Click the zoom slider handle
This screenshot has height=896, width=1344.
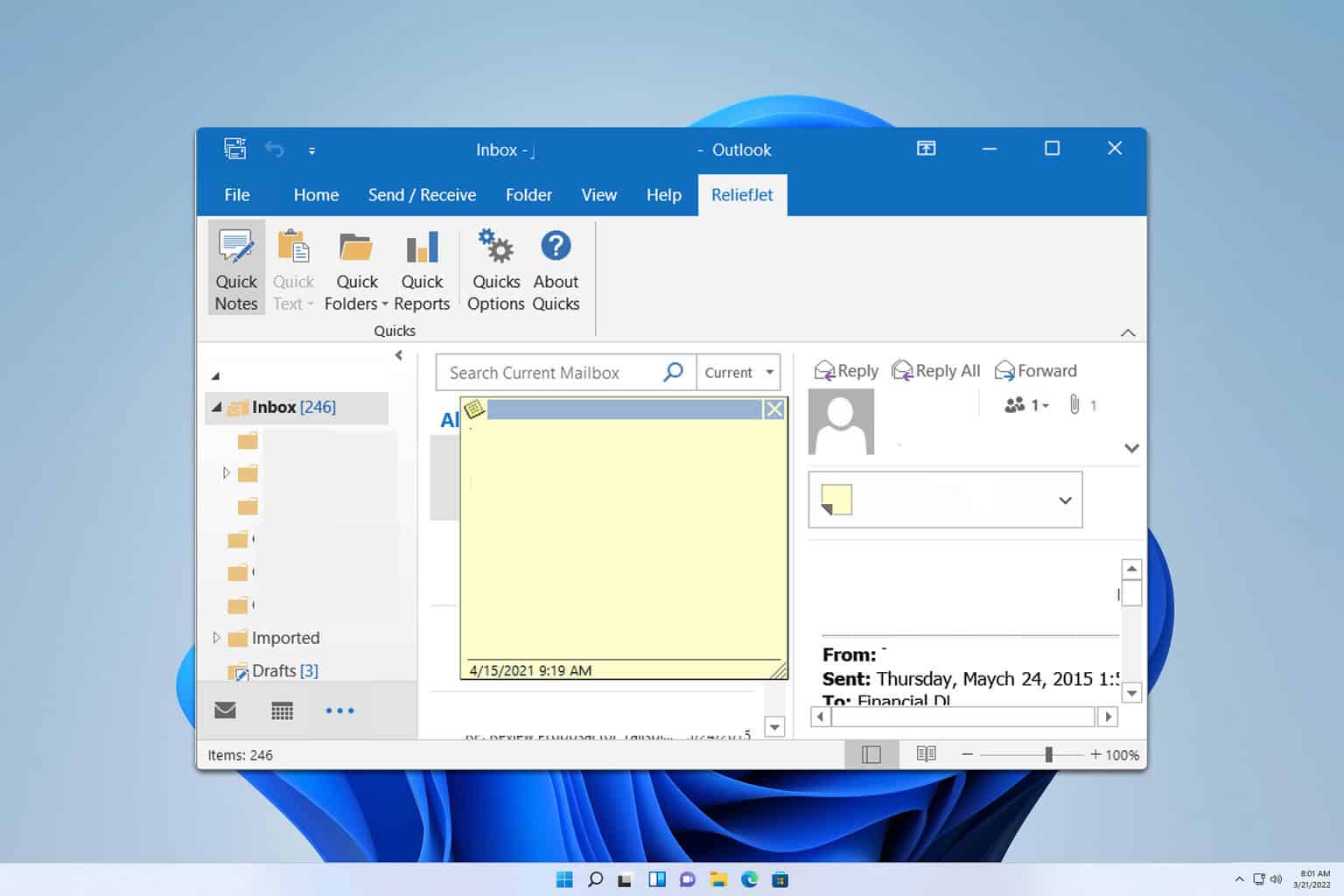pos(1048,754)
